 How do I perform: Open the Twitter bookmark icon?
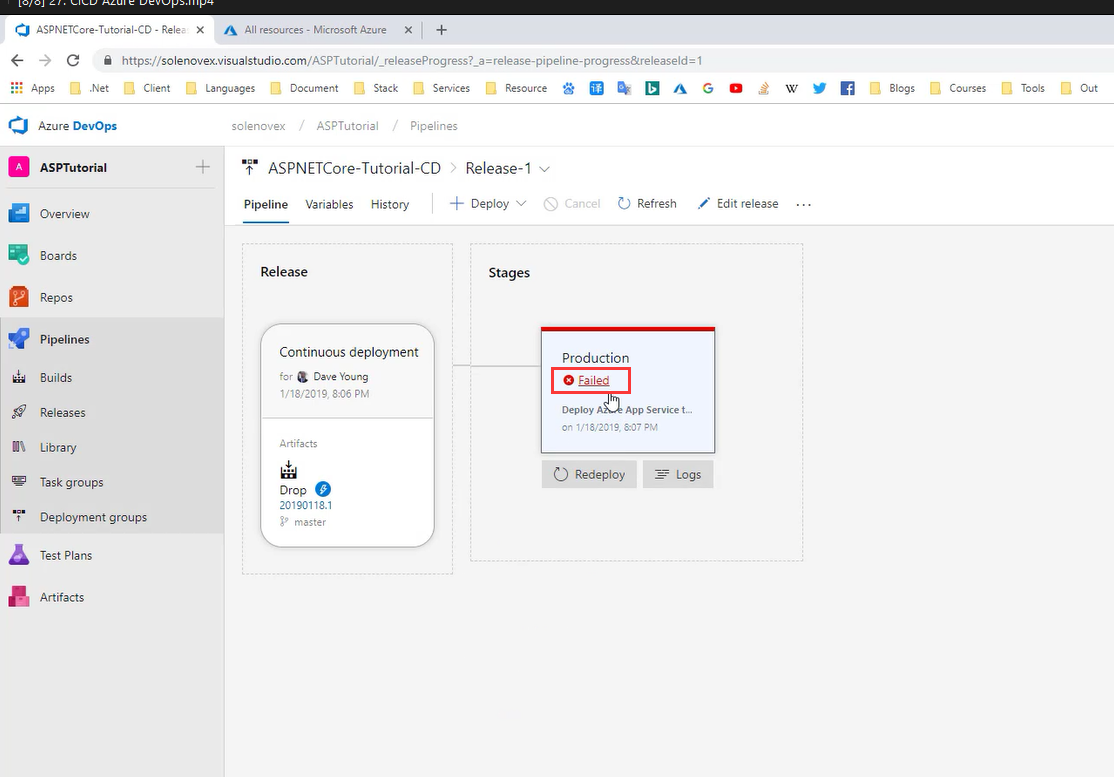820,88
